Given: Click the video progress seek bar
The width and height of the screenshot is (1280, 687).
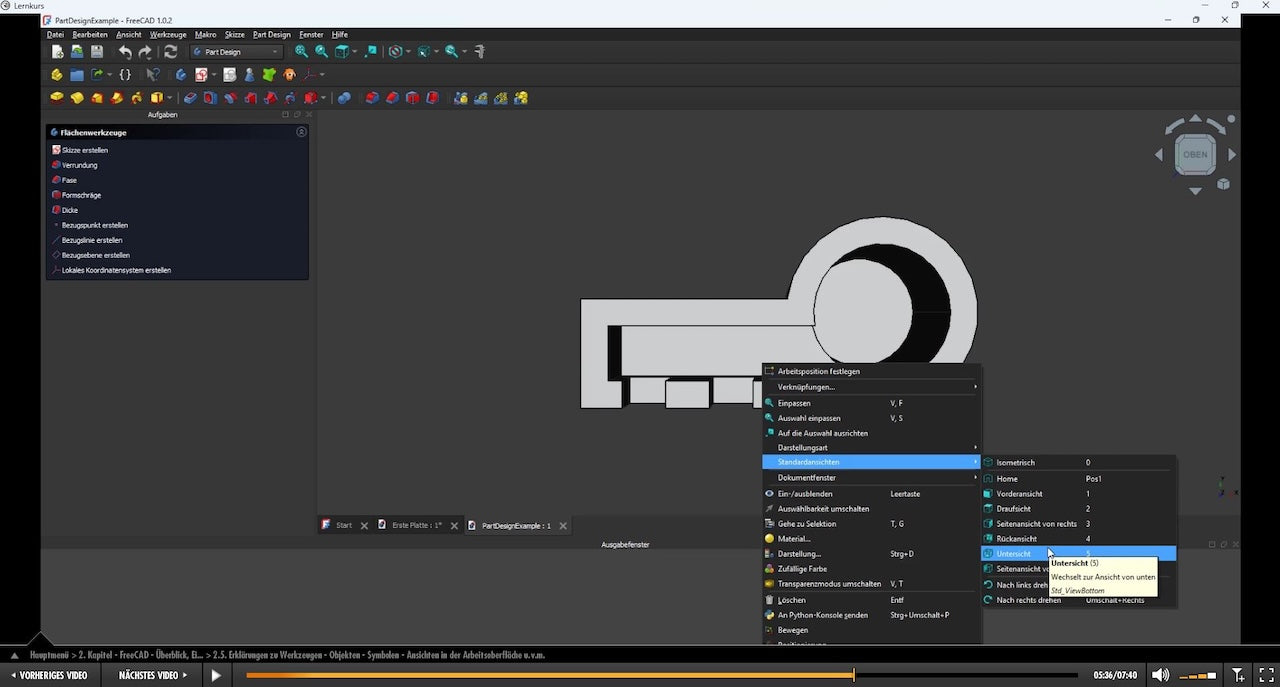Looking at the screenshot, I should tap(660, 675).
